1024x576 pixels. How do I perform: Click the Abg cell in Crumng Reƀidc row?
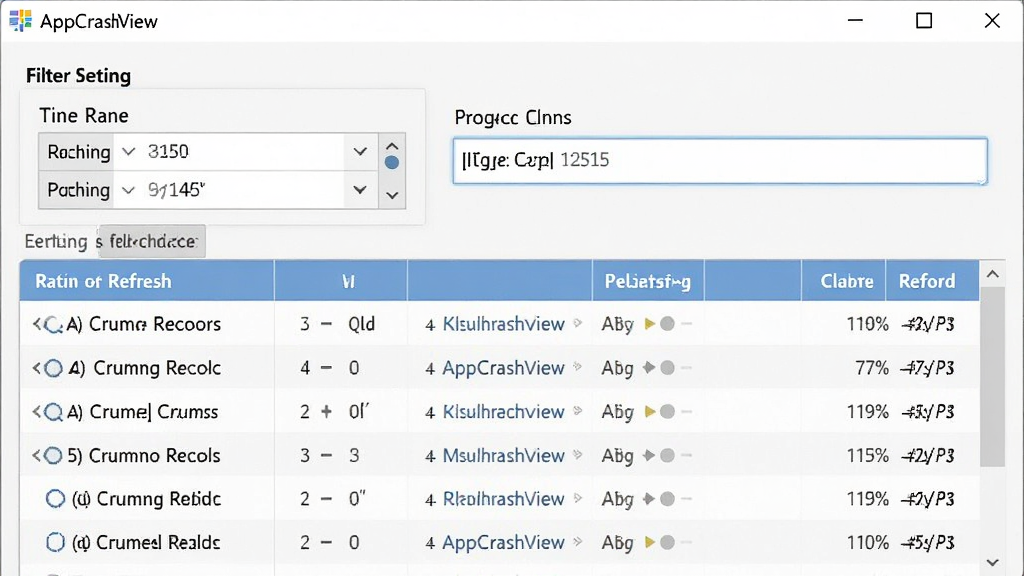click(x=617, y=500)
